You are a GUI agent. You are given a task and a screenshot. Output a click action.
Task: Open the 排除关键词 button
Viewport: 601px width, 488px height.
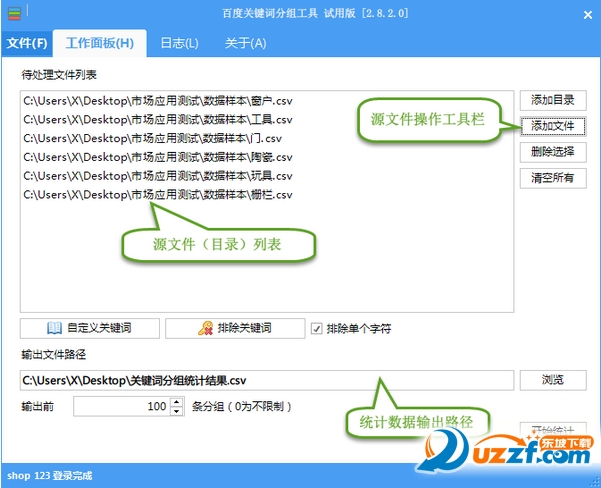235,328
